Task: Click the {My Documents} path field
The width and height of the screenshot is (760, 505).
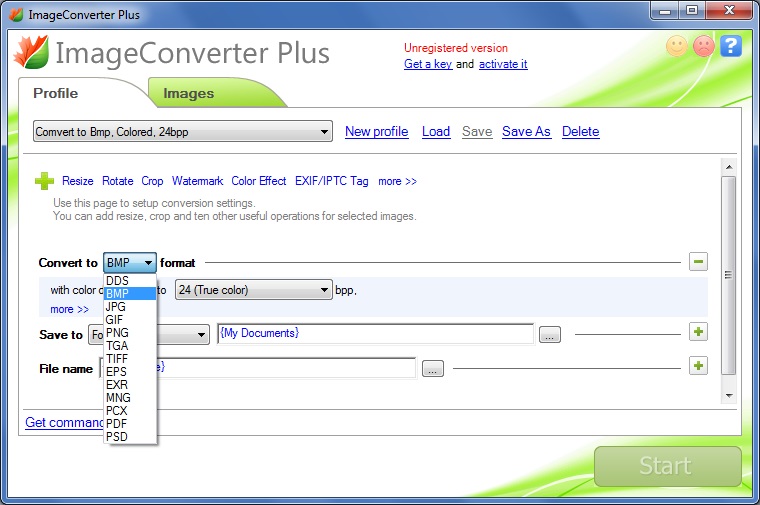Action: [x=376, y=333]
